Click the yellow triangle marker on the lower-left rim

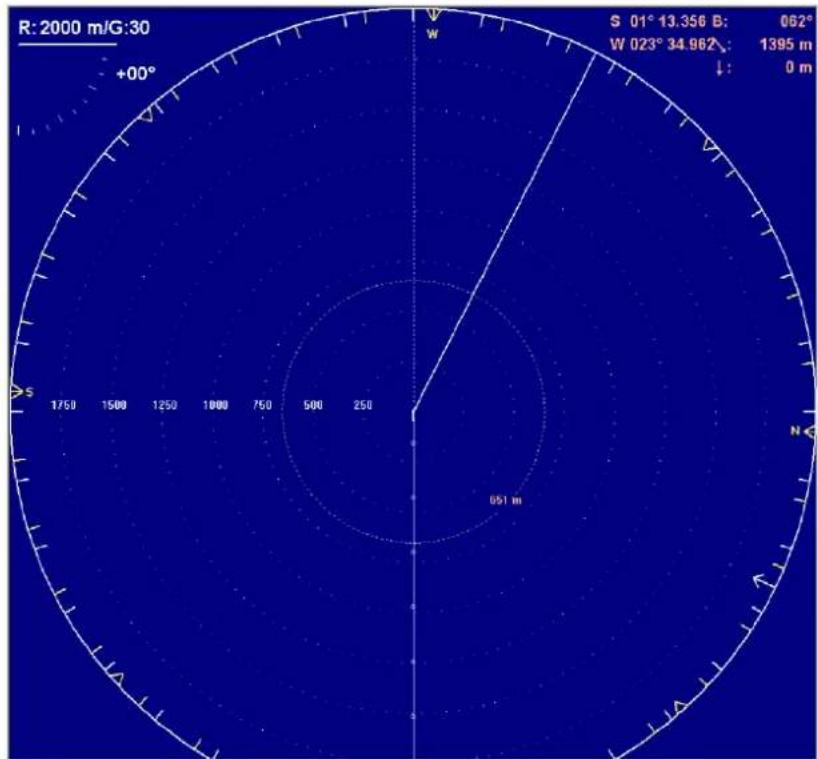pyautogui.click(x=116, y=677)
